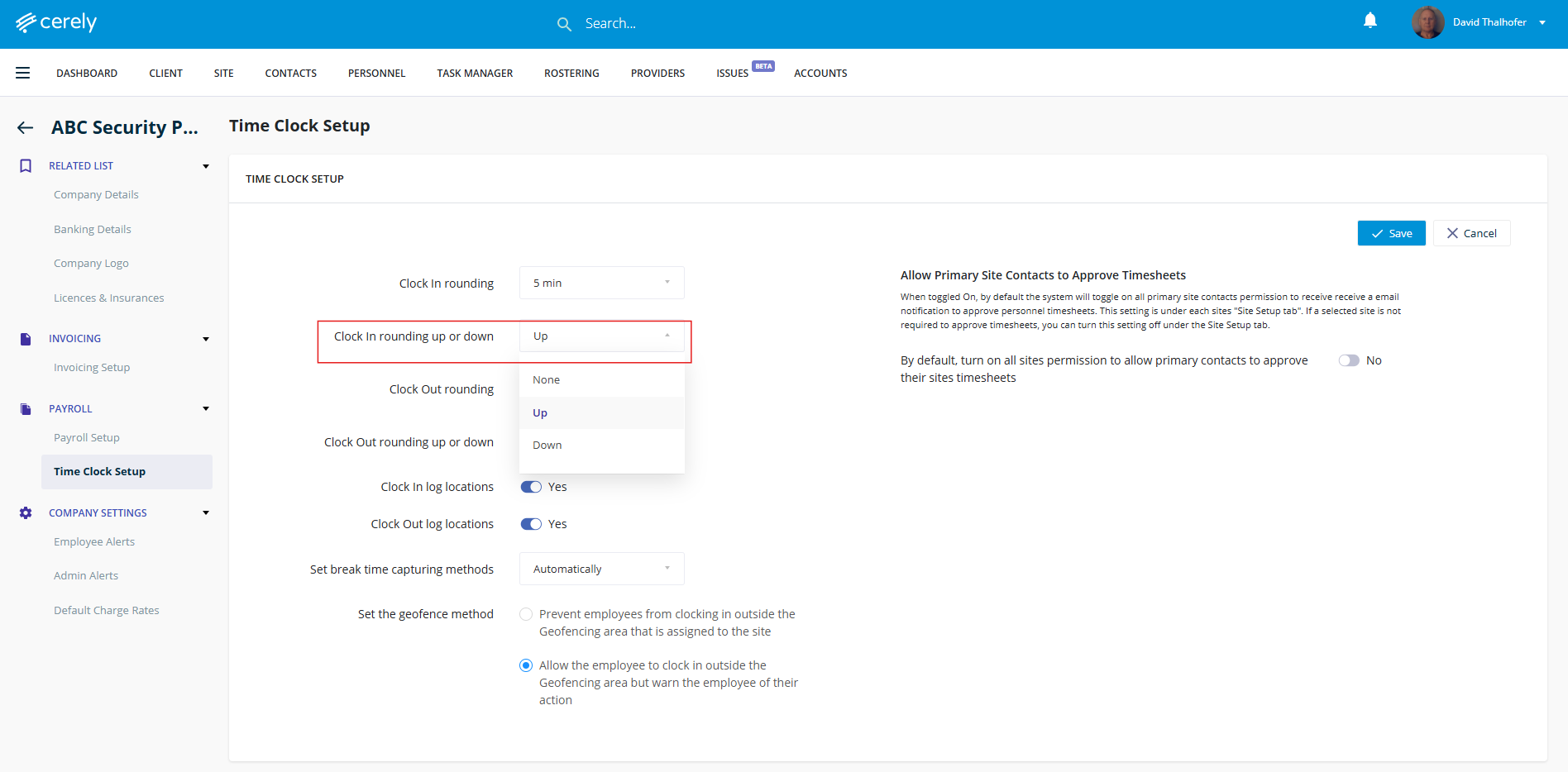Select prevent clocking outside geofence radio option
Image resolution: width=1568 pixels, height=772 pixels.
click(x=526, y=614)
